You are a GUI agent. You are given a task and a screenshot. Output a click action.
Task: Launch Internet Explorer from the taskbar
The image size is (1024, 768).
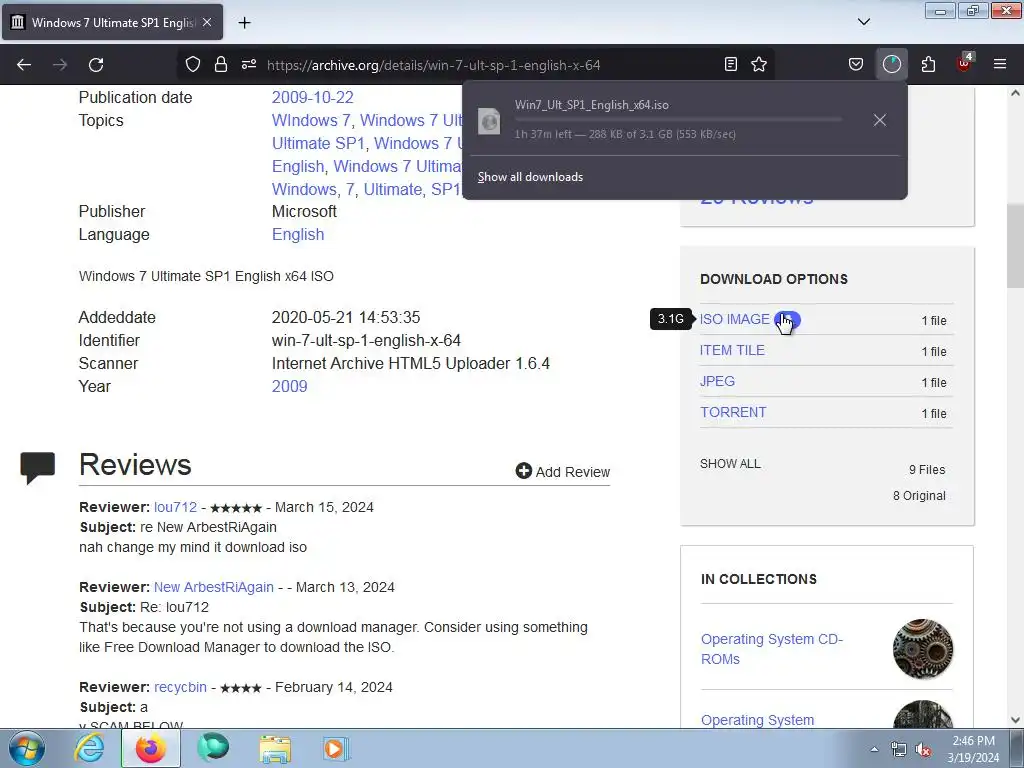[x=88, y=748]
